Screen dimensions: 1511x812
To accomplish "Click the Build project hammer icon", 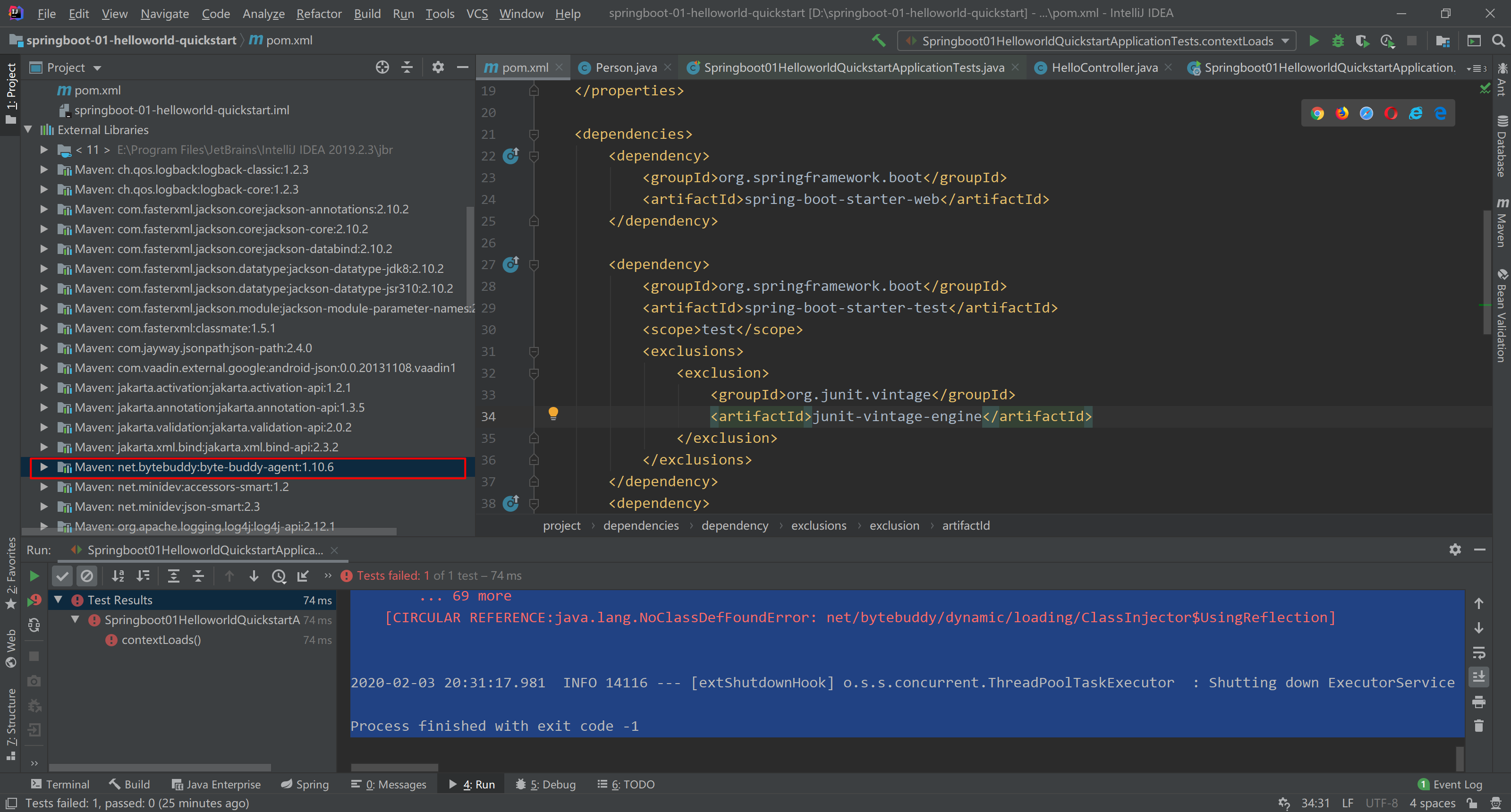I will point(878,41).
